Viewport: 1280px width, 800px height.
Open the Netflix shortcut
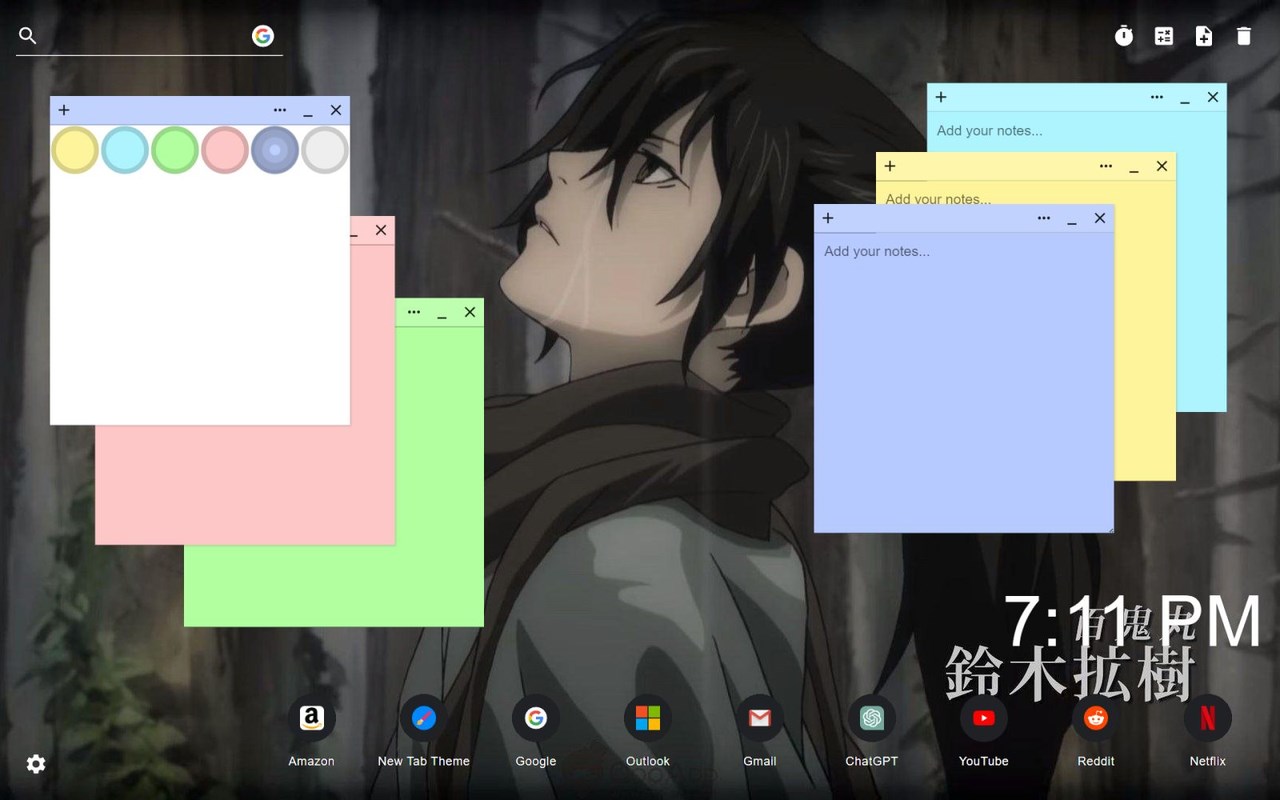click(x=1208, y=718)
